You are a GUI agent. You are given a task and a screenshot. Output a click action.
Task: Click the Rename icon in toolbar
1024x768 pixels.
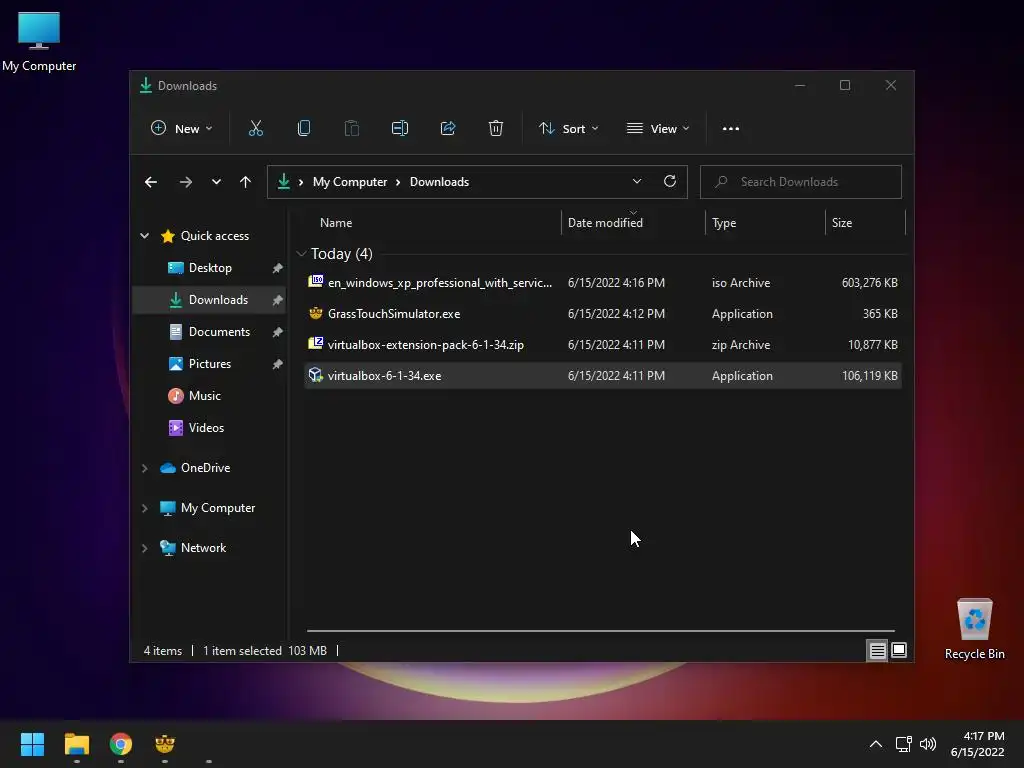pyautogui.click(x=400, y=128)
